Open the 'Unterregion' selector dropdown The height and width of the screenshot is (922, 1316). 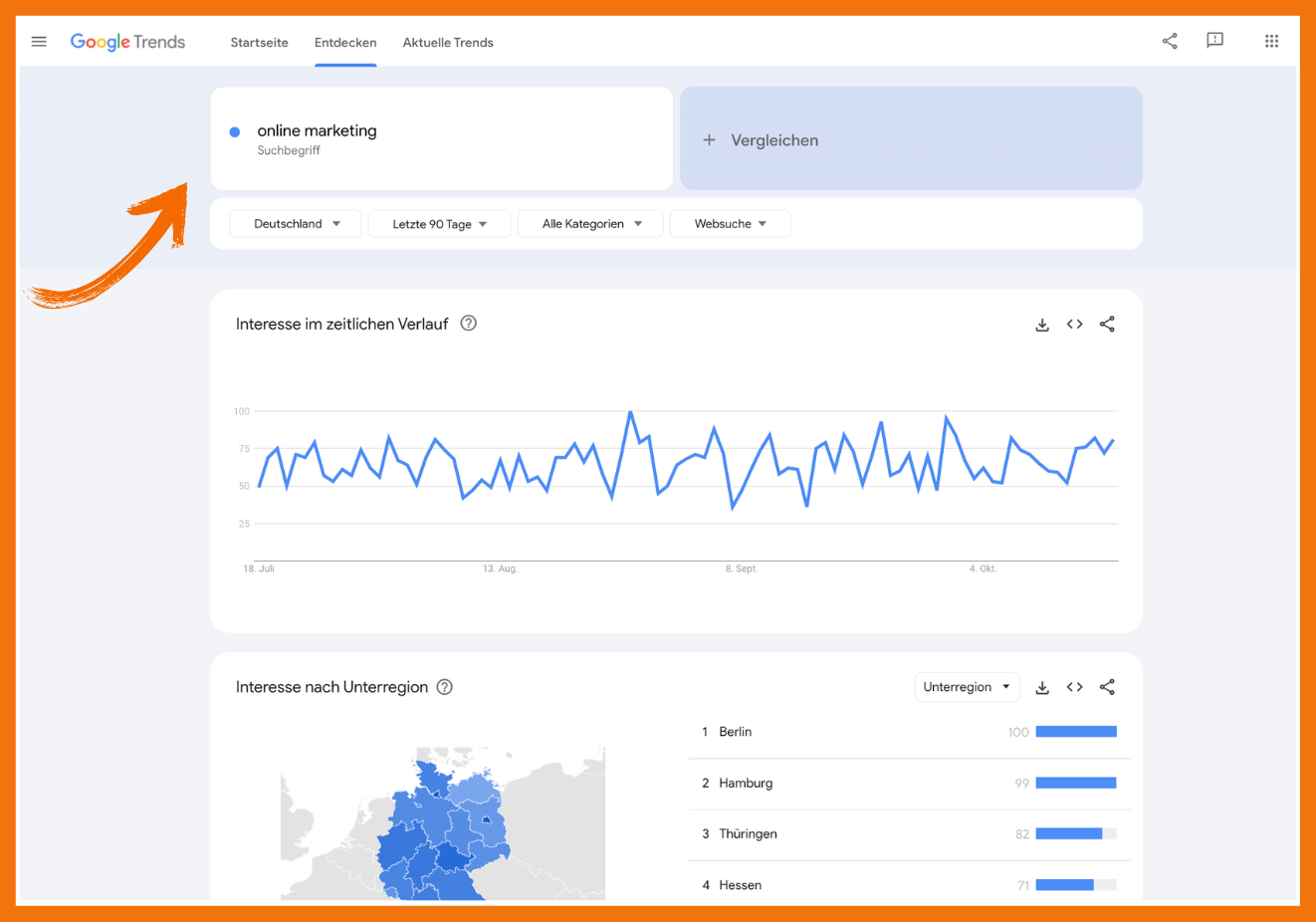pyautogui.click(x=967, y=686)
